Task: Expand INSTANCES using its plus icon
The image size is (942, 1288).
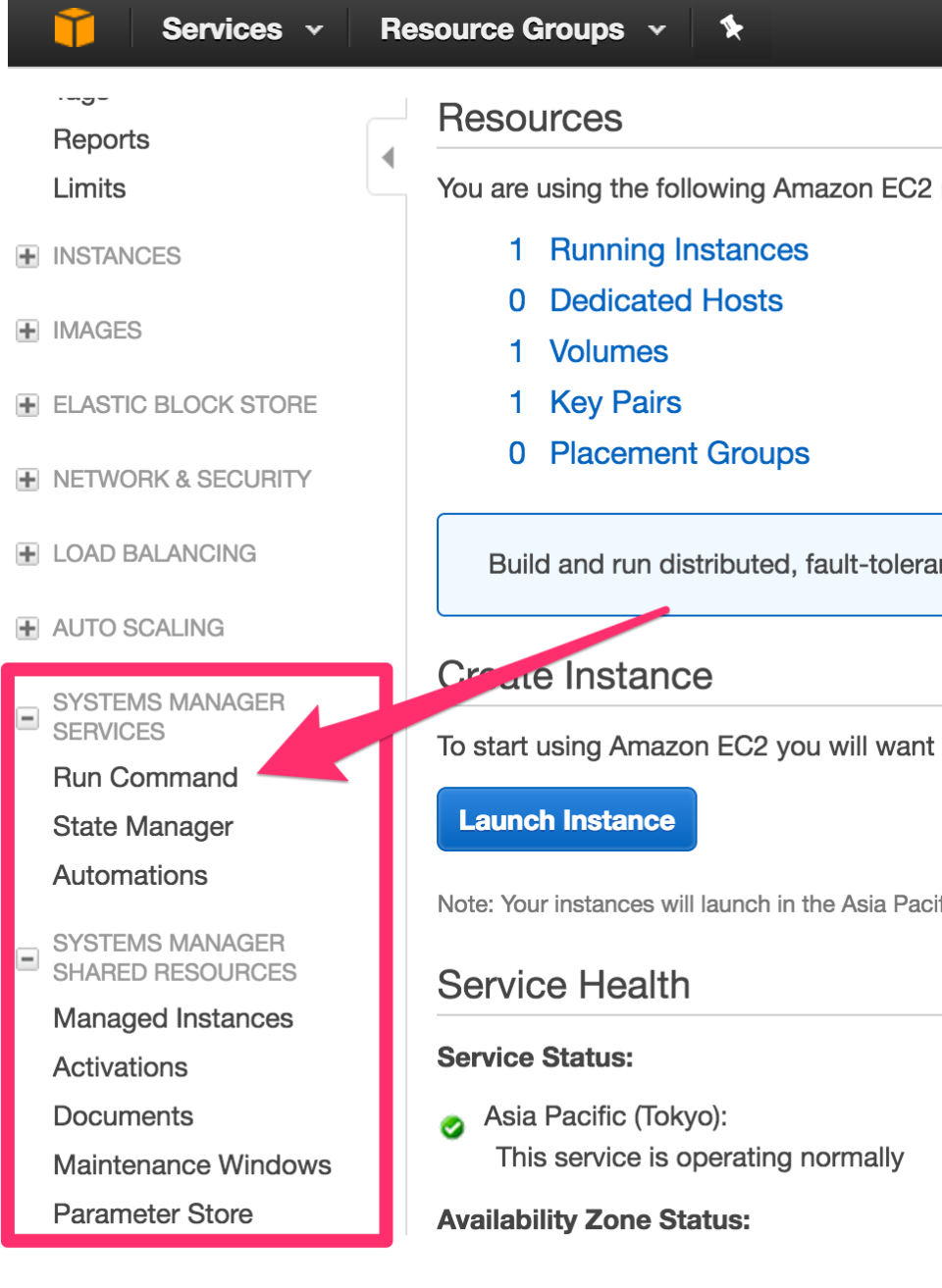Action: [x=26, y=256]
